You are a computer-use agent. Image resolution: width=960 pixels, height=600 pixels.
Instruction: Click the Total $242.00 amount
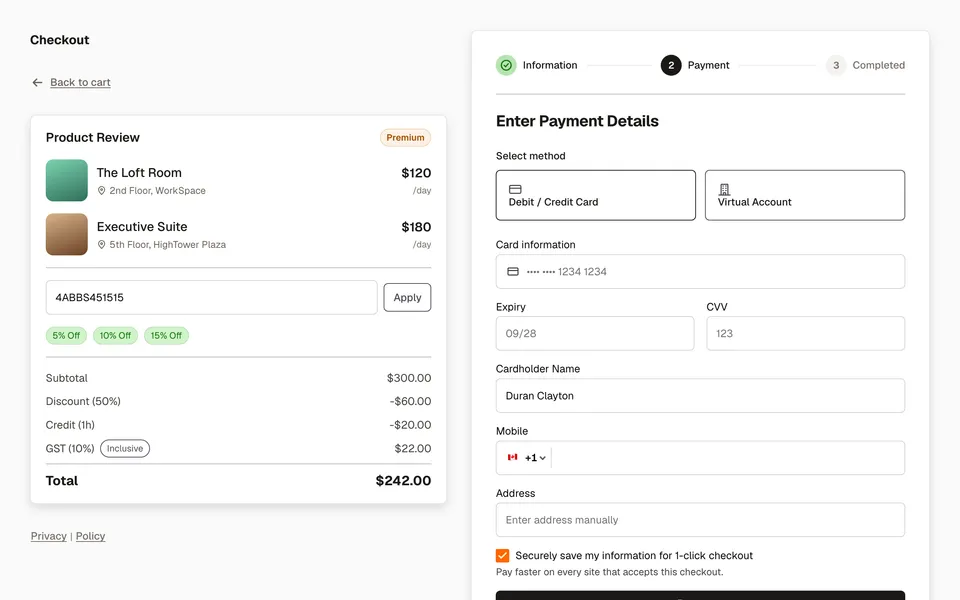pos(403,481)
